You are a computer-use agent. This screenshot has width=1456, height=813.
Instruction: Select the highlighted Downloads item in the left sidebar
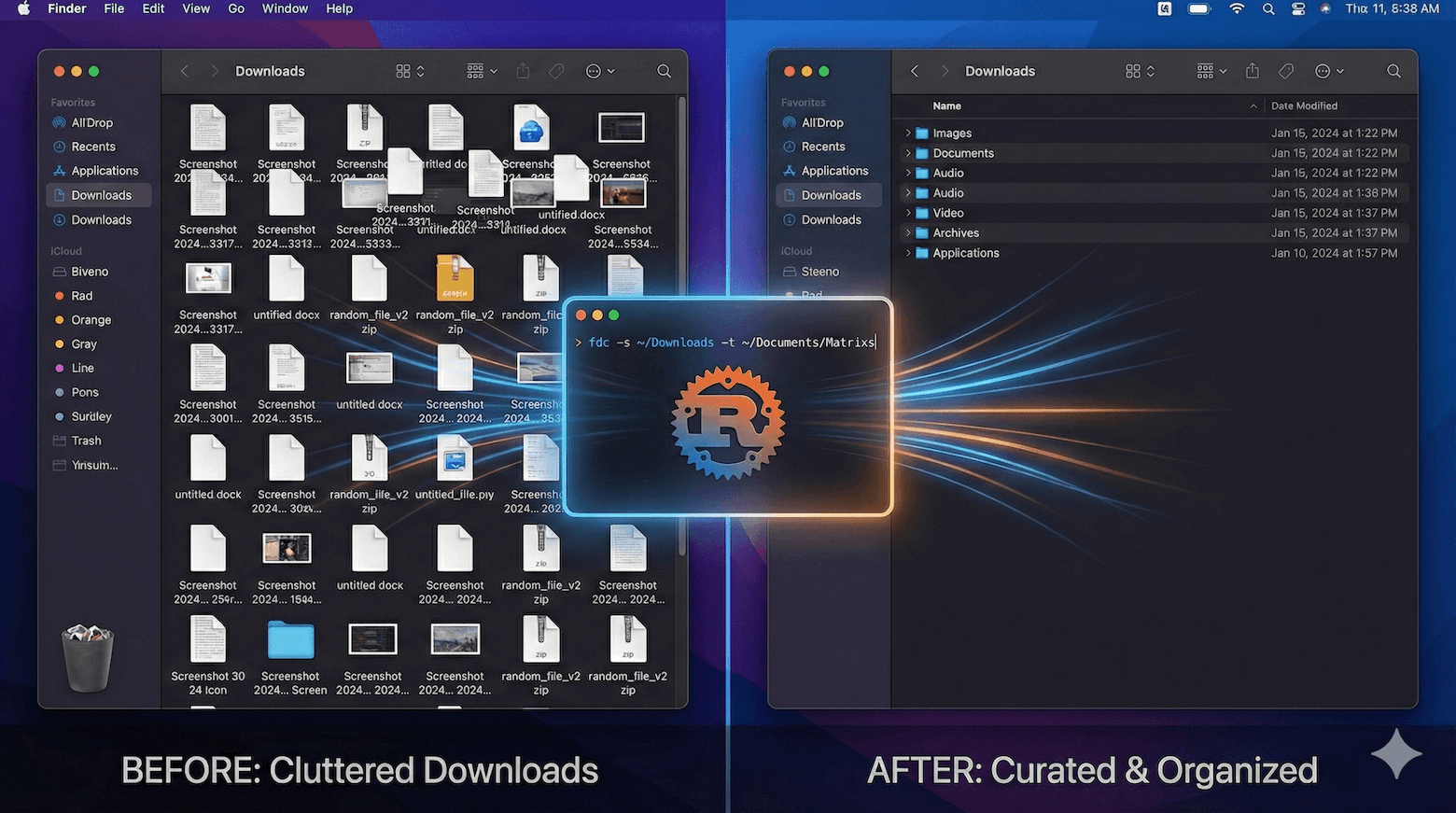pyautogui.click(x=98, y=195)
